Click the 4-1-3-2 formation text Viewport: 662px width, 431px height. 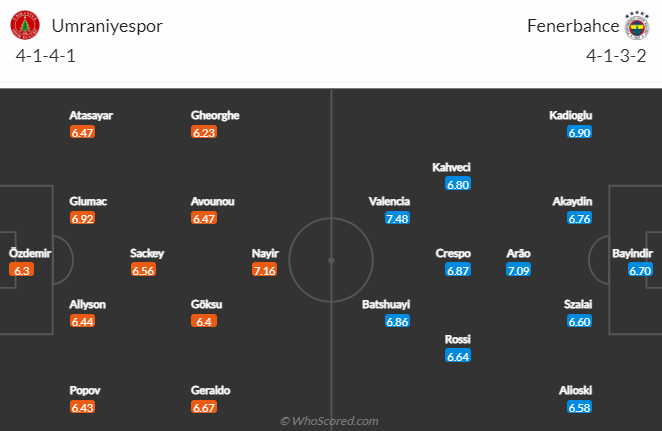tap(616, 56)
